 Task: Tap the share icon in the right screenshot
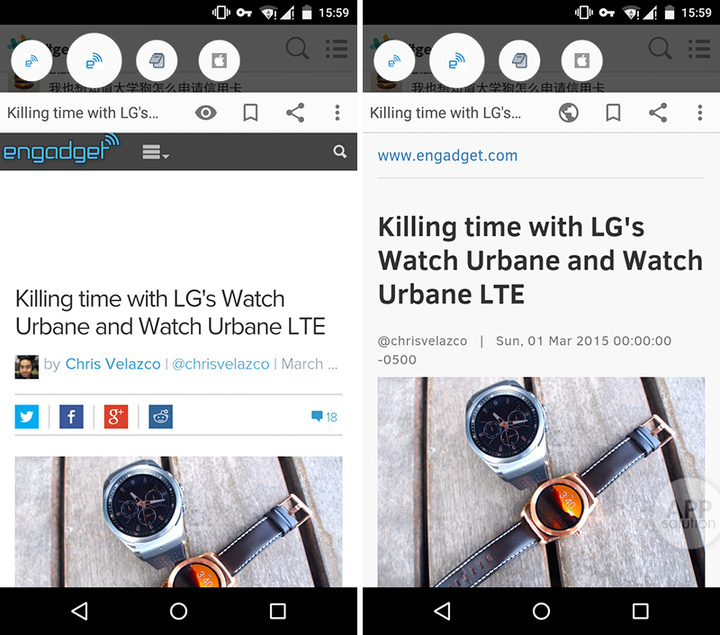tap(657, 113)
